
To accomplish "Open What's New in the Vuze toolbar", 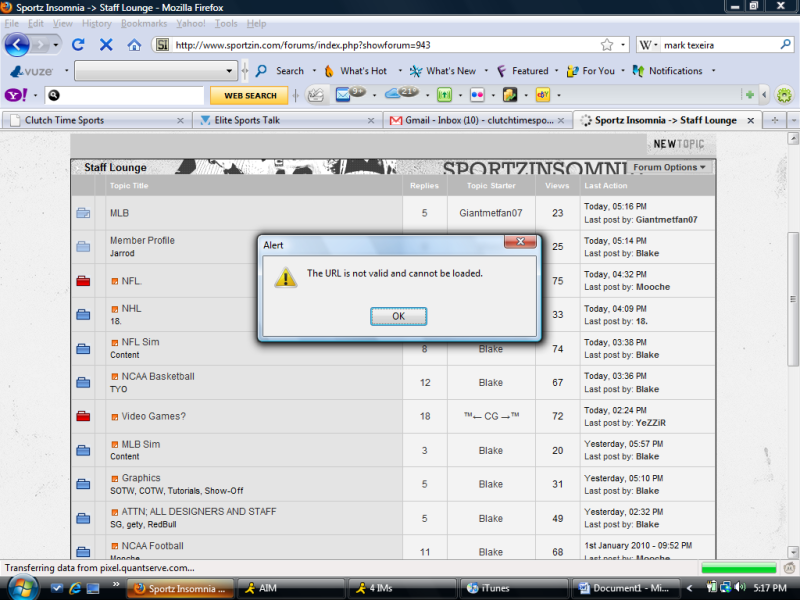I will click(443, 71).
